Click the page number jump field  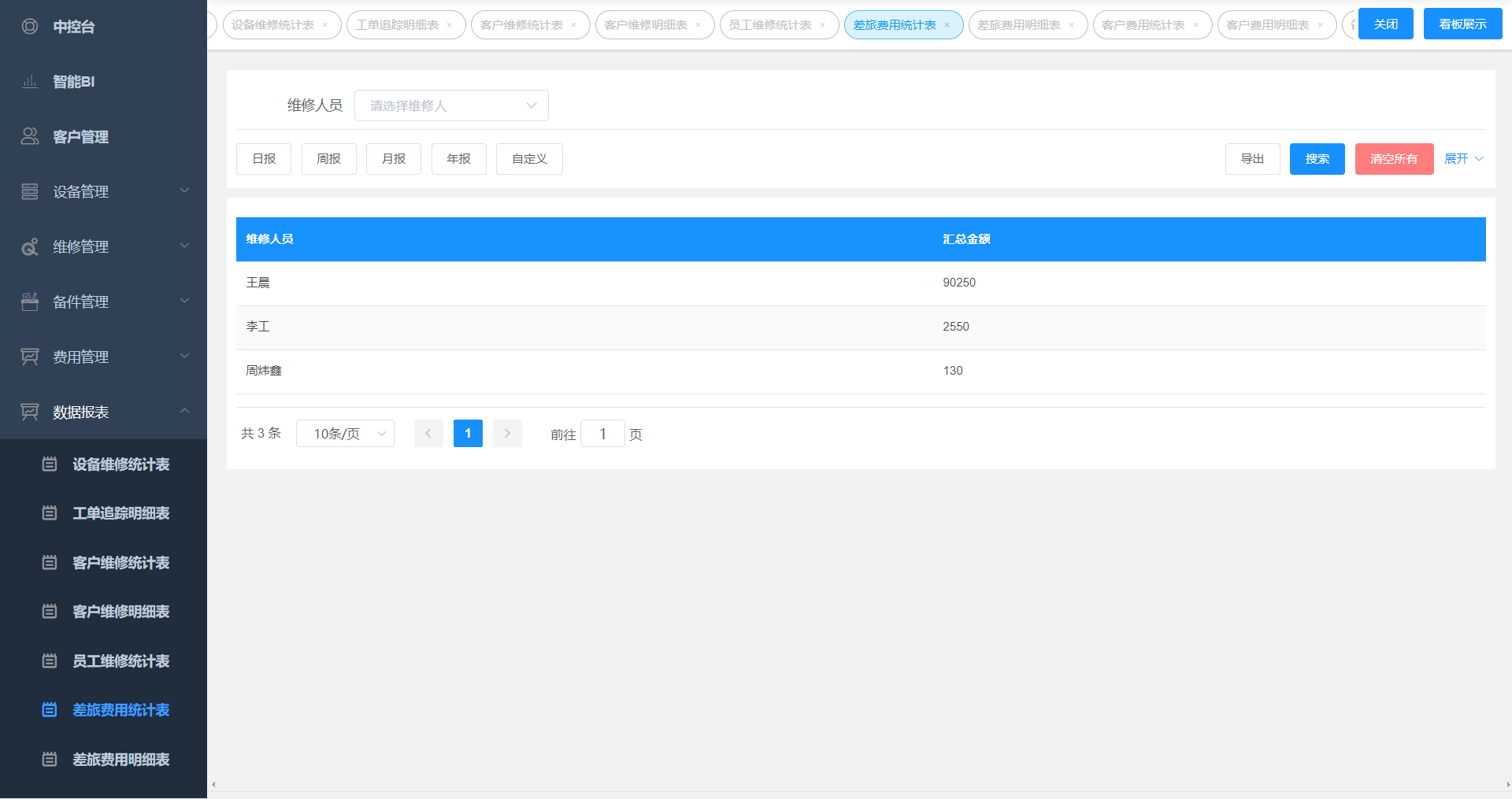(602, 434)
